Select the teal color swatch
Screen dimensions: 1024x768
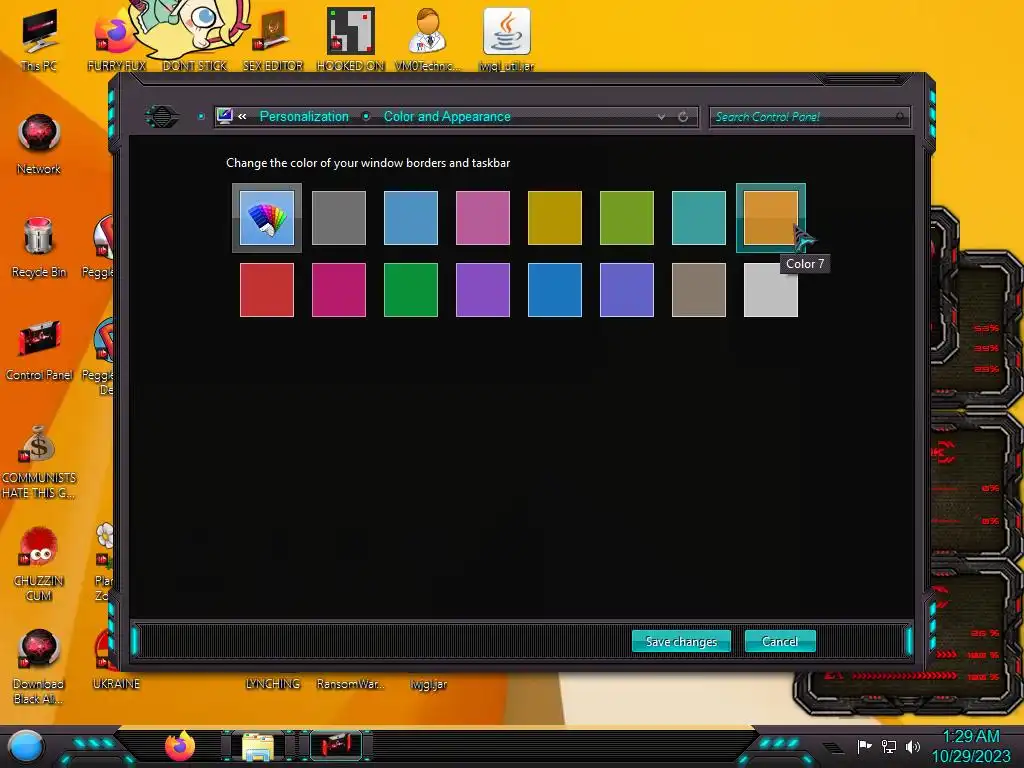coord(699,217)
